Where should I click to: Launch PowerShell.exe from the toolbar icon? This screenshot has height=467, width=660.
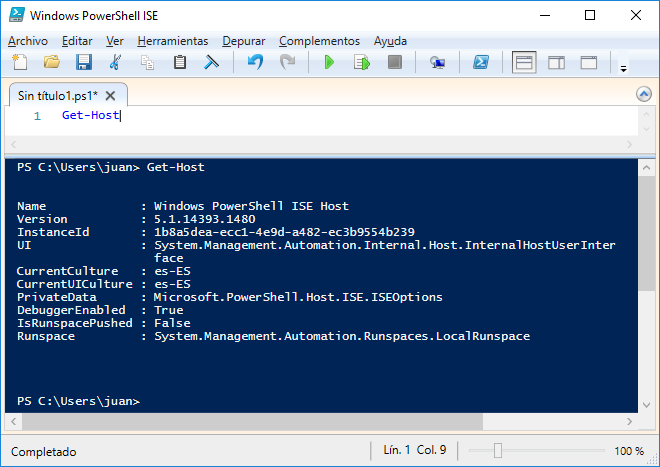click(481, 62)
